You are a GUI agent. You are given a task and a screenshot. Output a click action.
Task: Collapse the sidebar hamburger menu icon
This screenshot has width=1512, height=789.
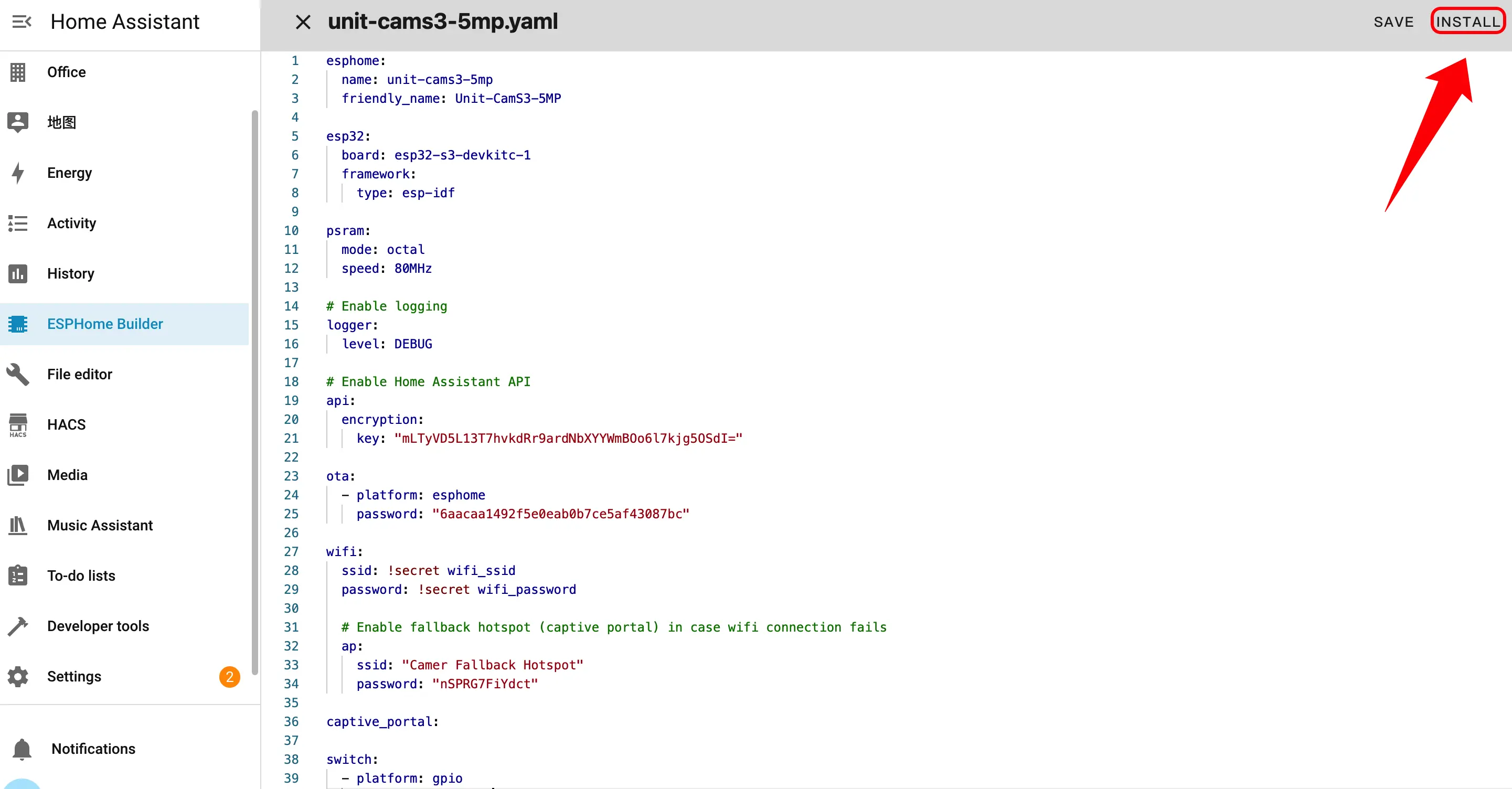tap(22, 22)
